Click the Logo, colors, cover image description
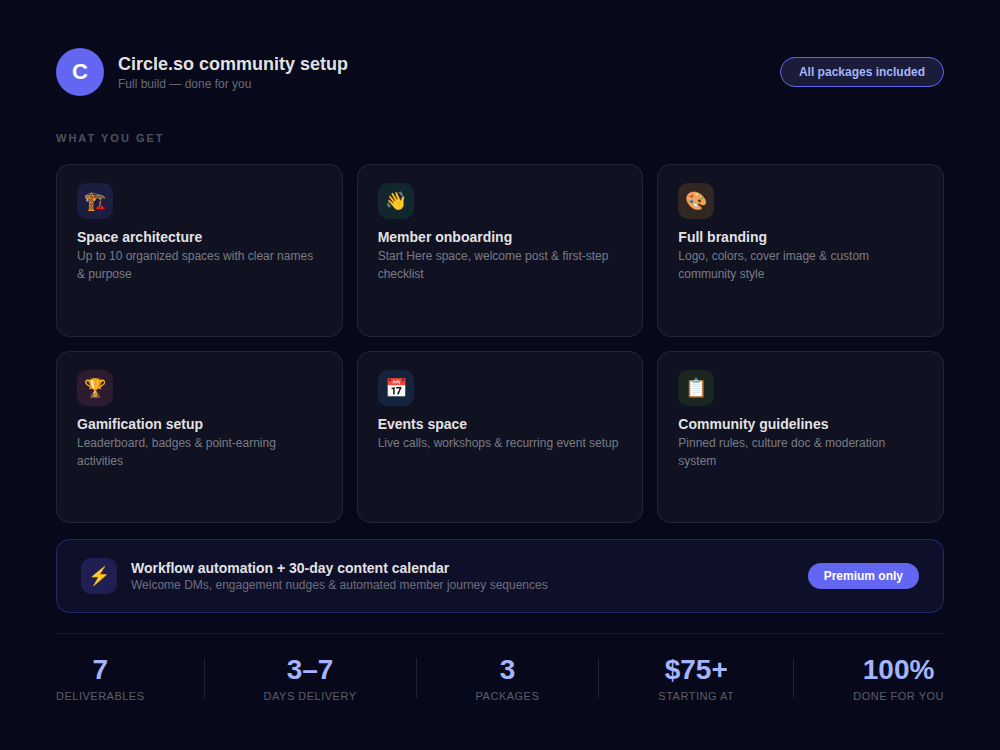 point(774,265)
